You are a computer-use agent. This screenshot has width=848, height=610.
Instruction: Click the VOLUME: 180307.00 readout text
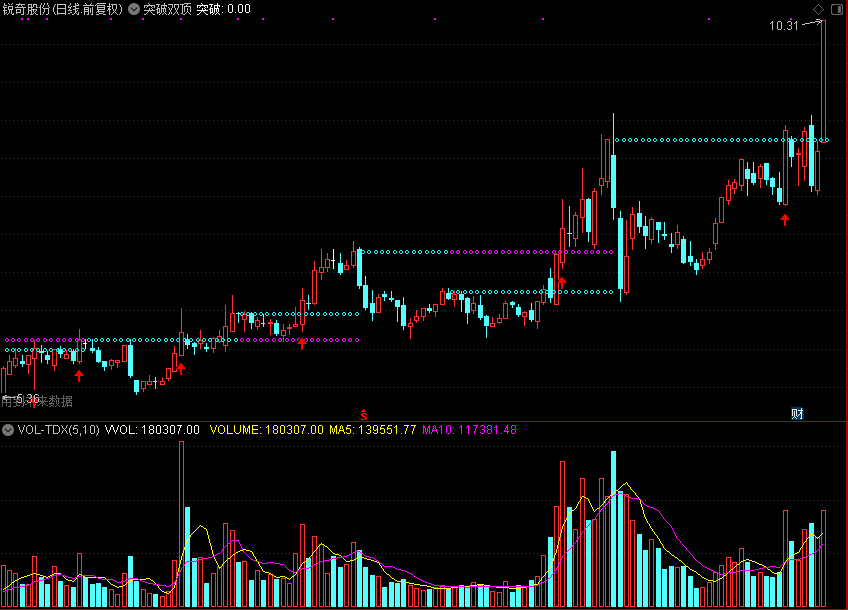(x=267, y=430)
